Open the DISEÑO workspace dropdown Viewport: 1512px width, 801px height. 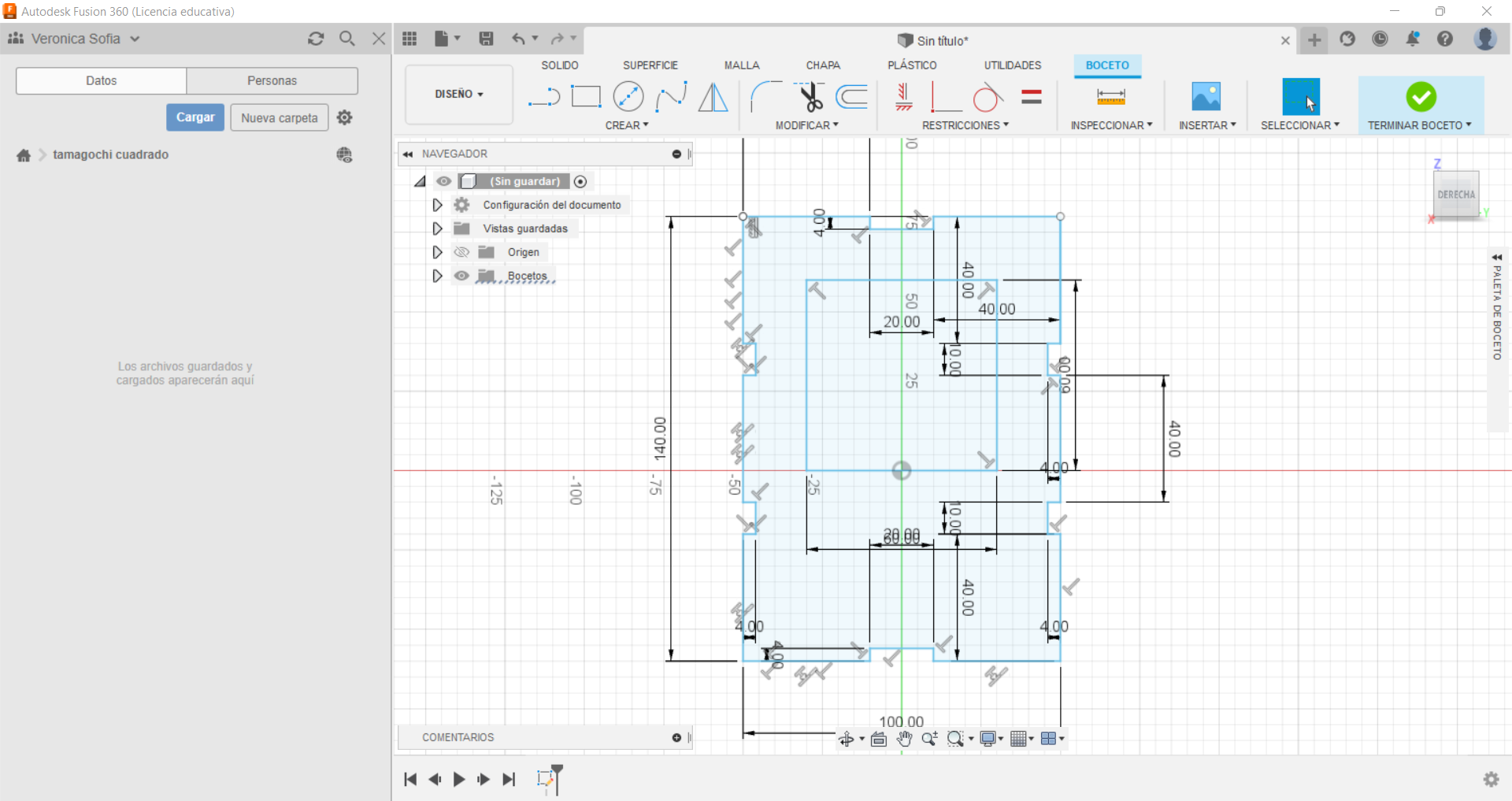click(458, 95)
